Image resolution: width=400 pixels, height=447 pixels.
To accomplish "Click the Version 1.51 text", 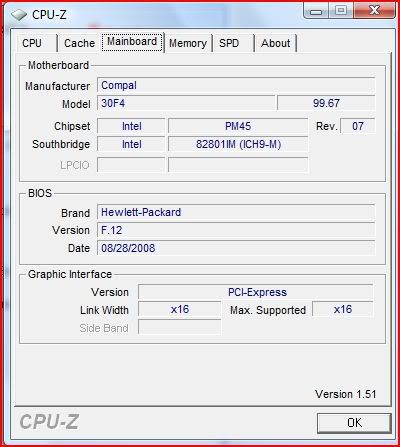I will [x=346, y=394].
